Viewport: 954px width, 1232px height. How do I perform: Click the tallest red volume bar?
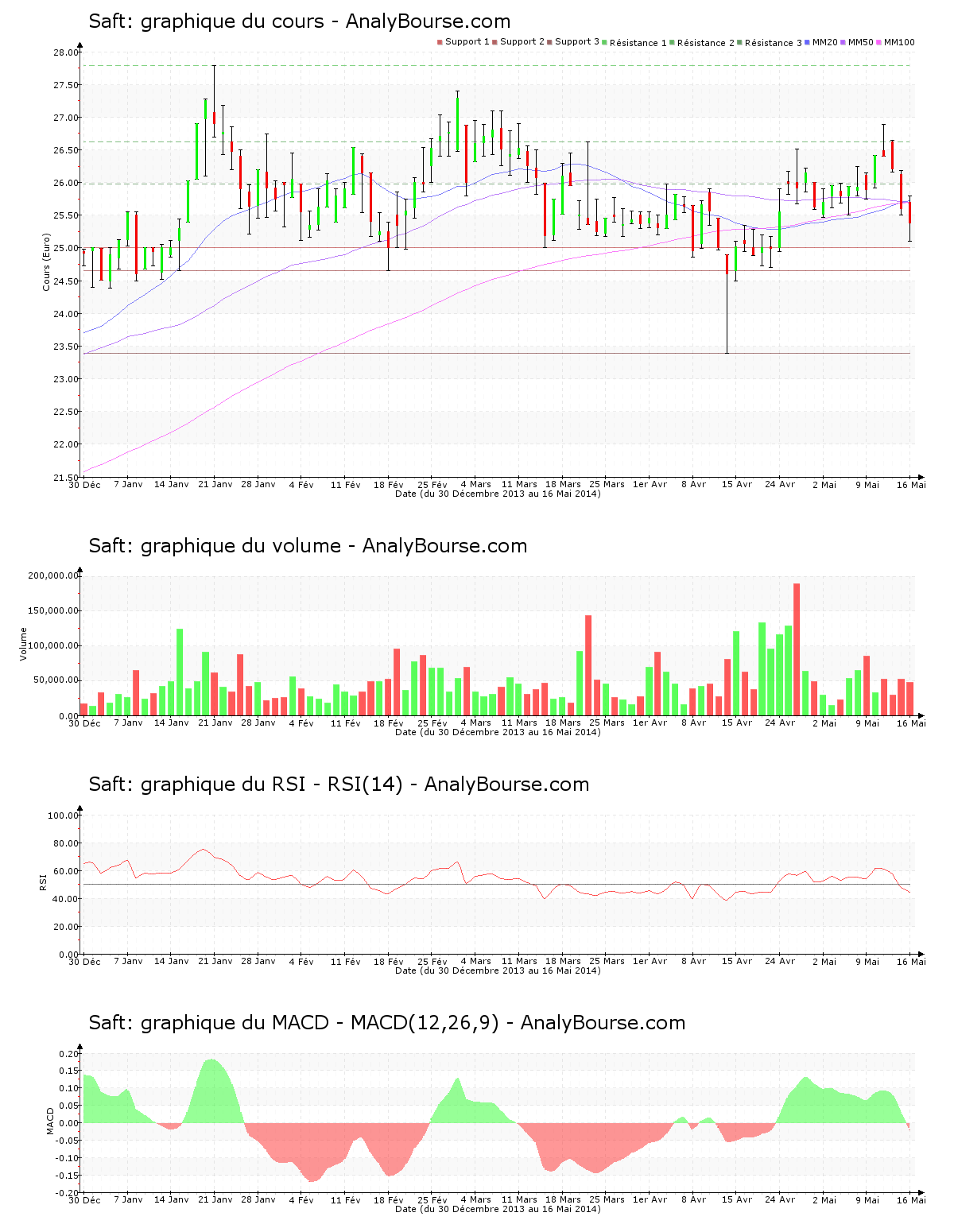coord(797,649)
